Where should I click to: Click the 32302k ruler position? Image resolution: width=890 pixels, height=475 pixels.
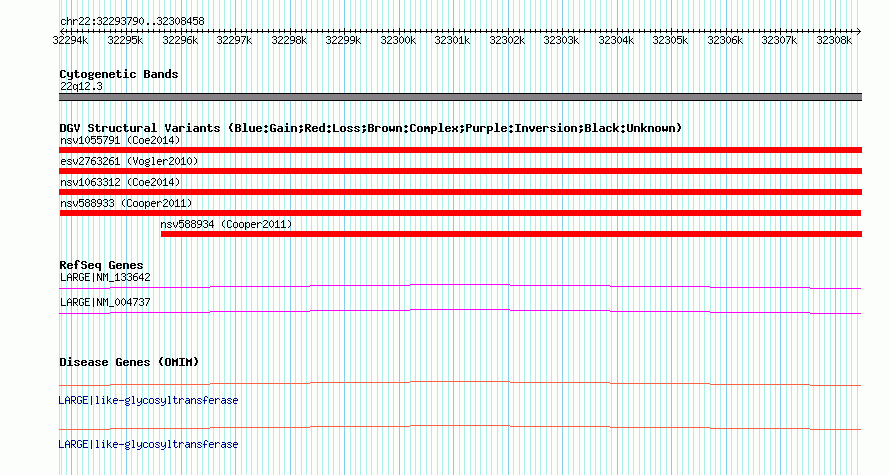507,40
